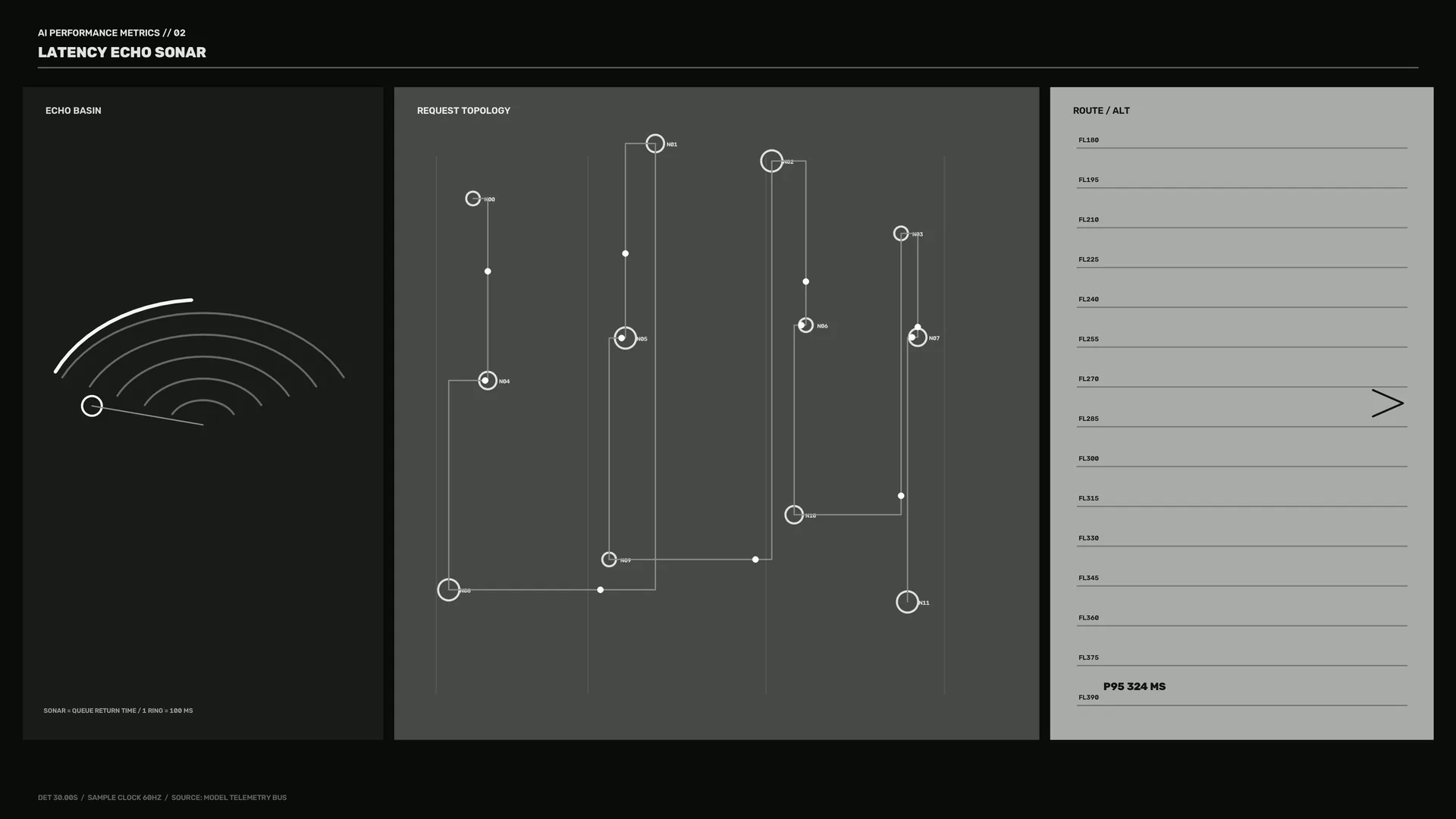This screenshot has height=819, width=1456.
Task: Click the FL225 level label
Action: point(1088,259)
